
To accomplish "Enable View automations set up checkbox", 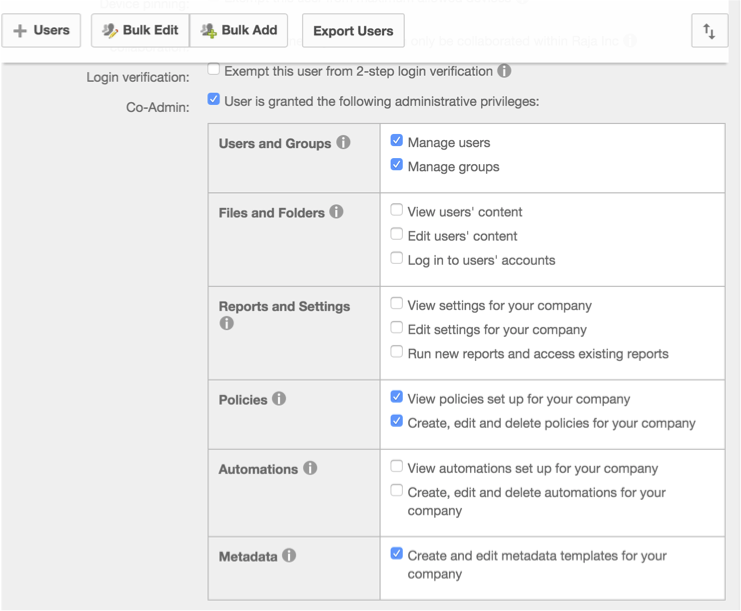I will [x=397, y=466].
